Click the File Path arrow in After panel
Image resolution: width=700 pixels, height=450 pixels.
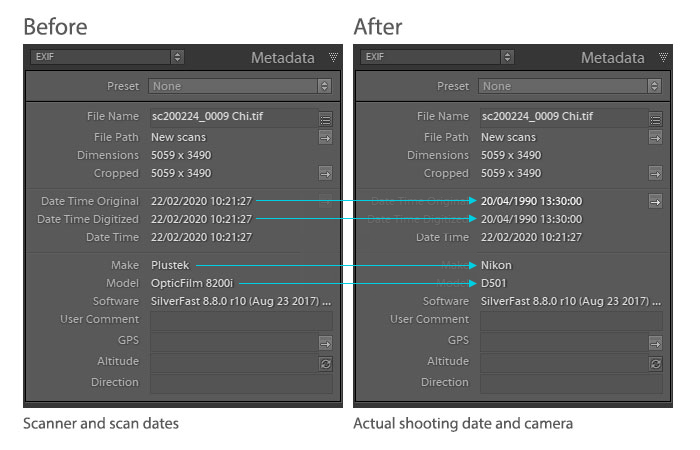click(x=655, y=137)
